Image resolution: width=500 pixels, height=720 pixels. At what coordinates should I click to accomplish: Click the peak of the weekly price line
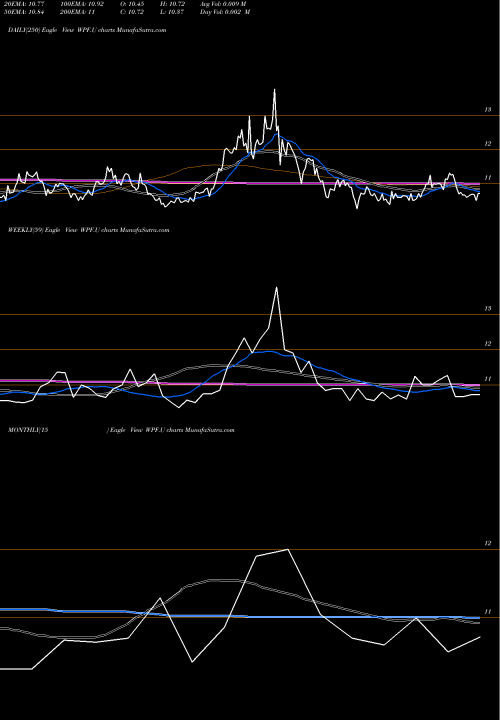[x=276, y=288]
